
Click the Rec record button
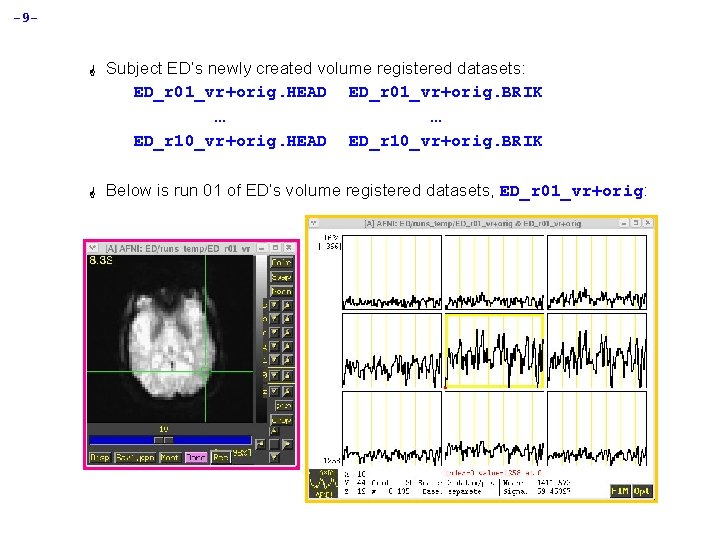[220, 457]
